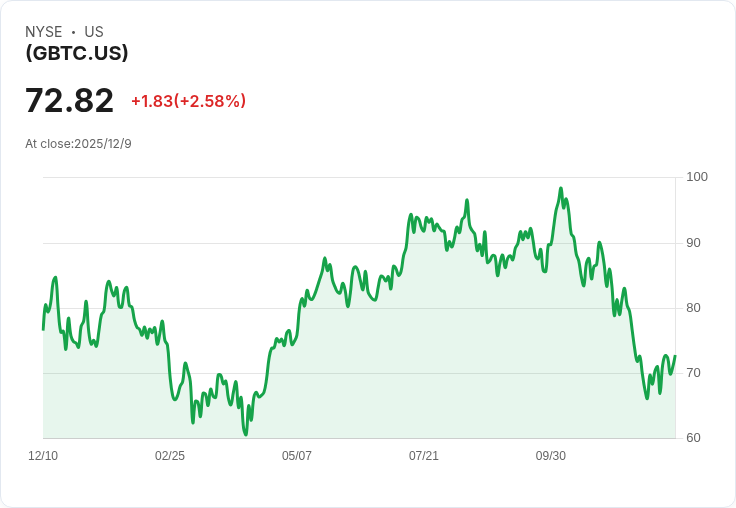
Task: Select the (GBTC.US) ticker title
Action: tap(77, 53)
